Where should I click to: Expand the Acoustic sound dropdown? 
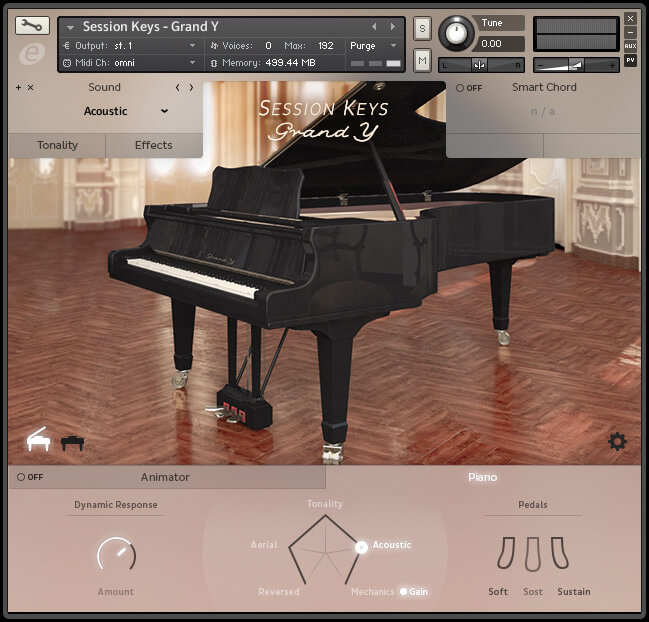tap(164, 111)
